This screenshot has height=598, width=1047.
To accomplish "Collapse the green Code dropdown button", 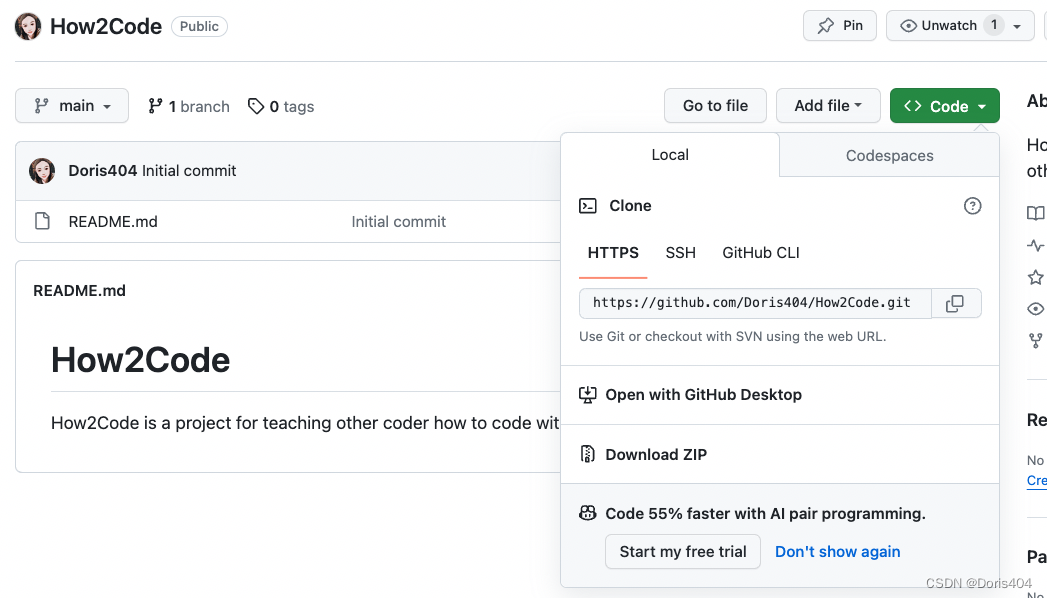I will (944, 105).
